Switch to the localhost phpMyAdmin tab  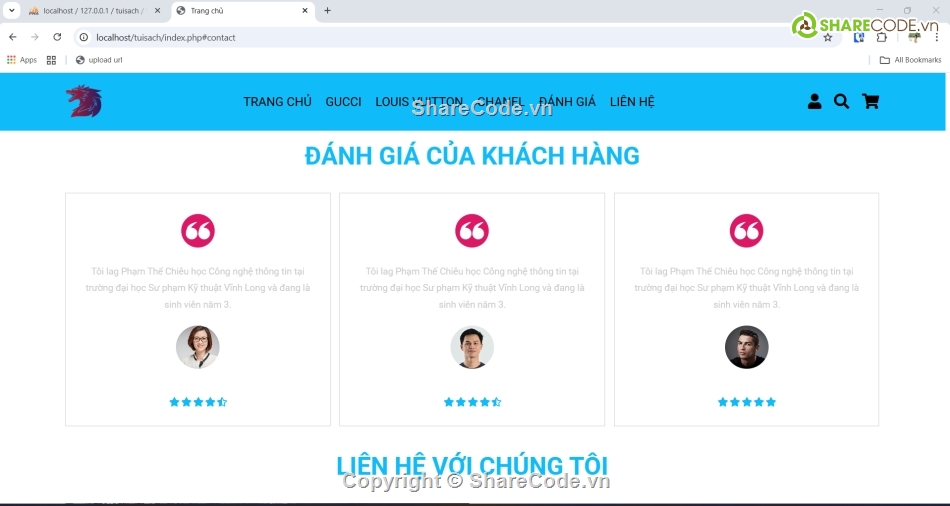[x=94, y=11]
